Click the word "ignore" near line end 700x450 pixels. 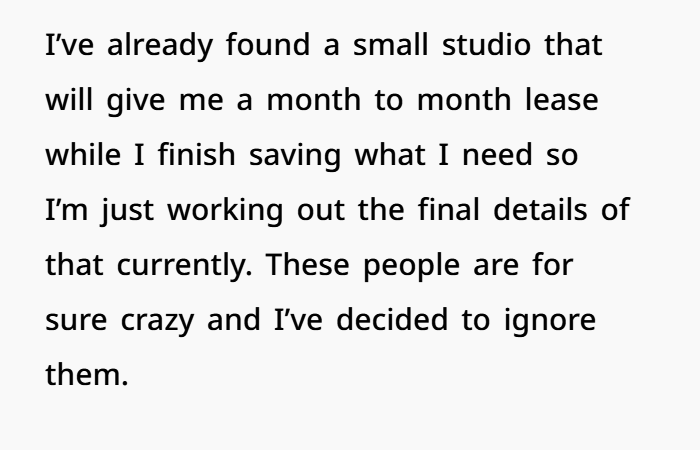point(550,321)
